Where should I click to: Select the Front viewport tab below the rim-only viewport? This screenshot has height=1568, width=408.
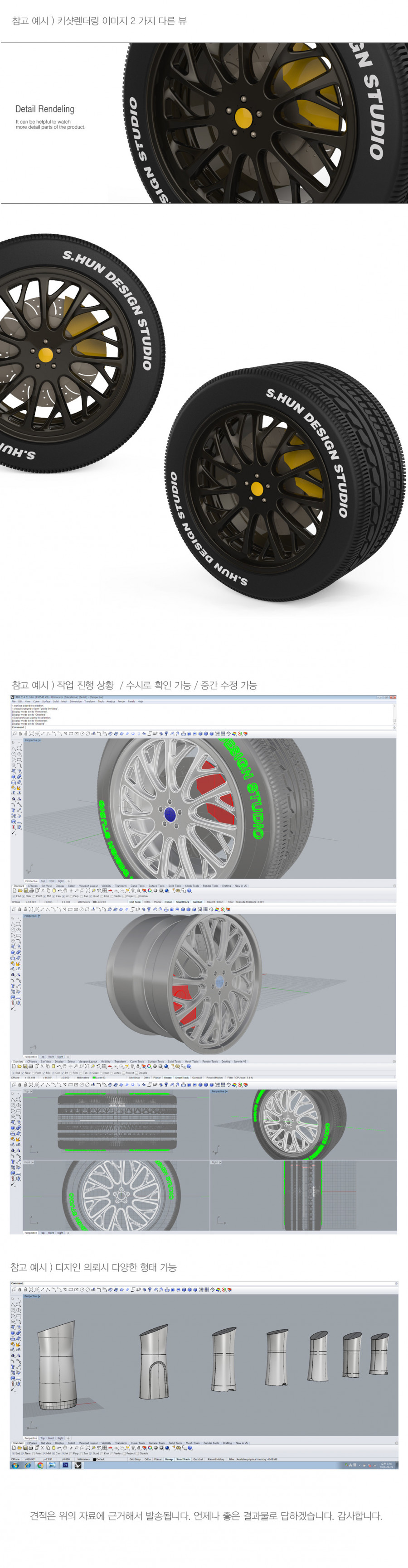coord(51,1057)
